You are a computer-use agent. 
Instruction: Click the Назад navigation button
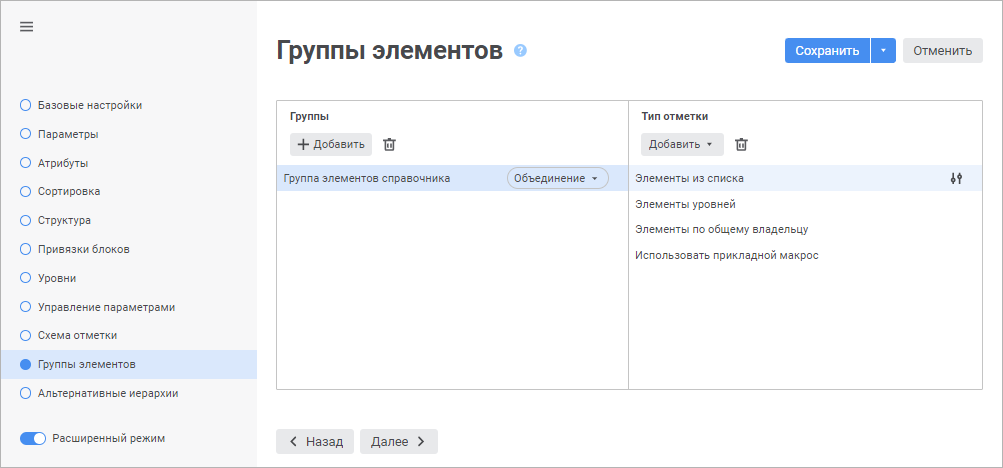point(315,441)
